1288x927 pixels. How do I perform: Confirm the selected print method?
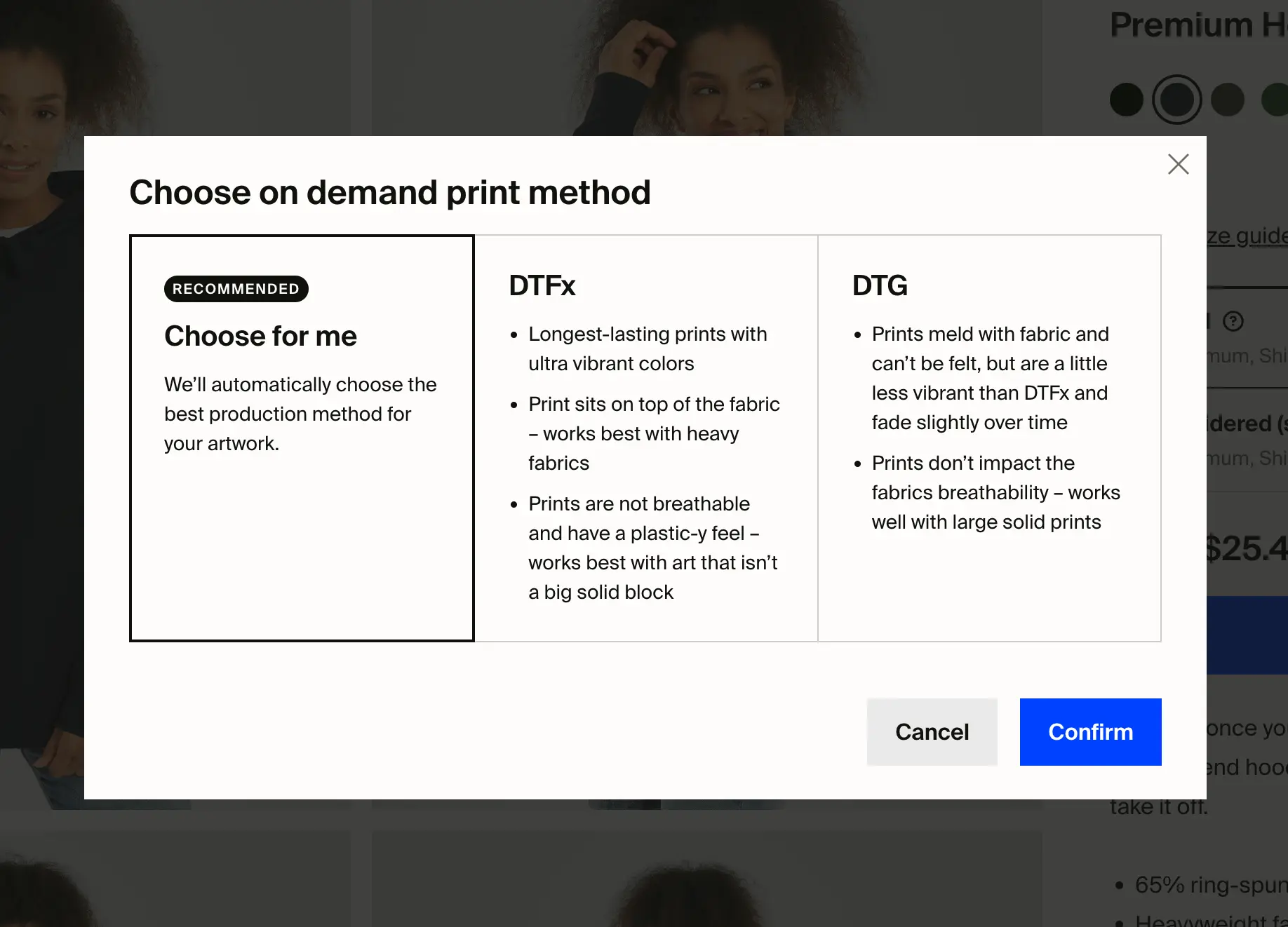[1090, 731]
